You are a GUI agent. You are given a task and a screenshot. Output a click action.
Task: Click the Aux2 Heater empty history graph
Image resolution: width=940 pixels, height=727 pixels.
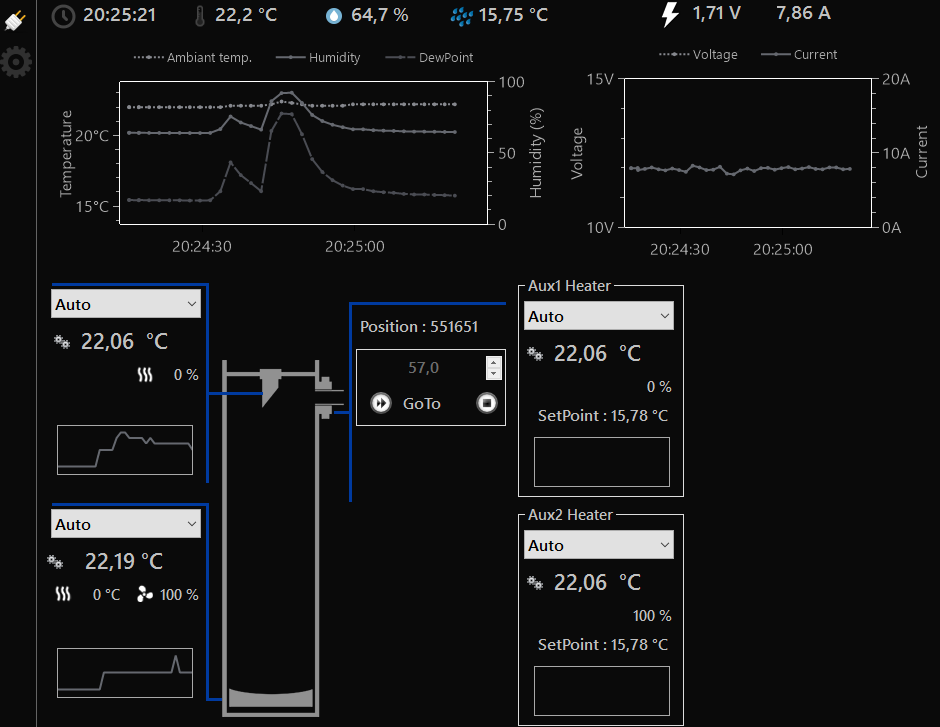point(602,690)
